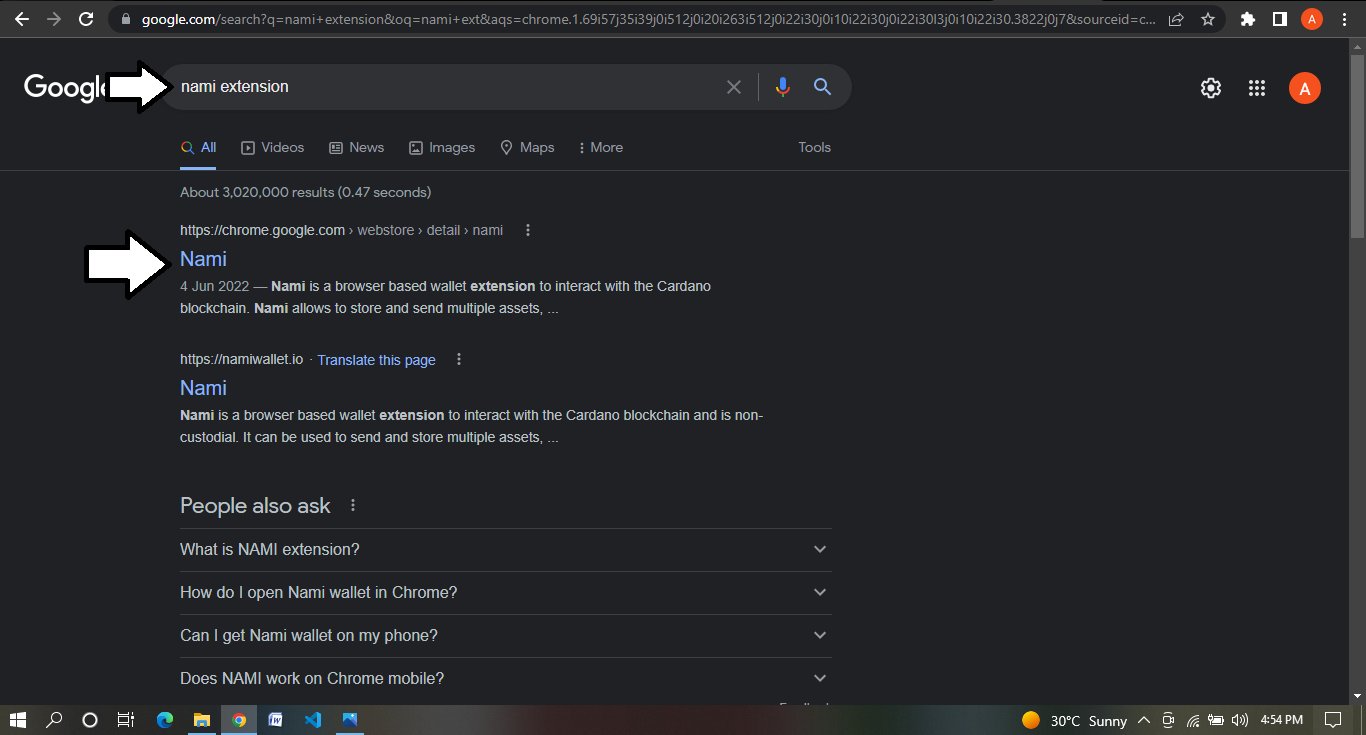Click the share page icon in address bar
Image resolution: width=1366 pixels, height=735 pixels.
click(1177, 19)
